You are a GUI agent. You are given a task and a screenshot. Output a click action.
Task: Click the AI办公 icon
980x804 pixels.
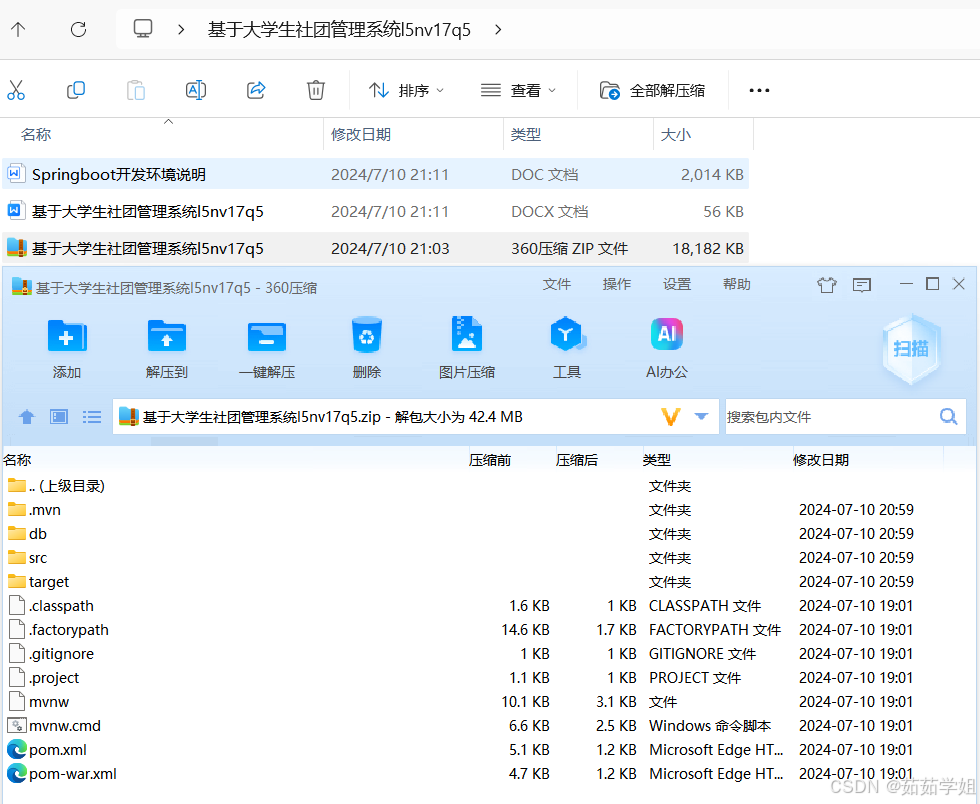[667, 334]
